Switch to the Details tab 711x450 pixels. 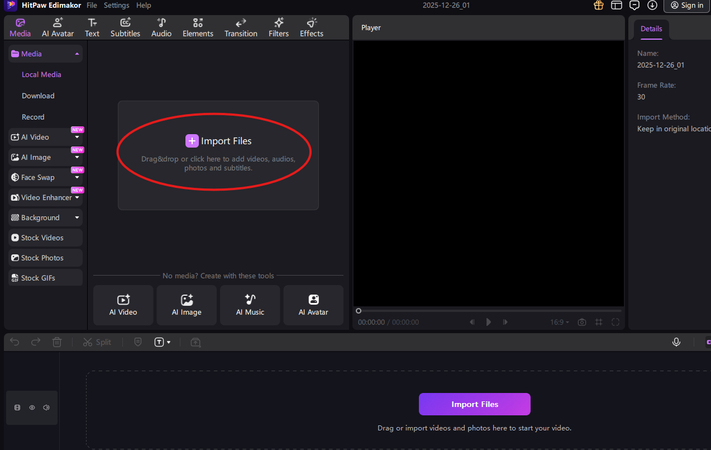pos(651,29)
